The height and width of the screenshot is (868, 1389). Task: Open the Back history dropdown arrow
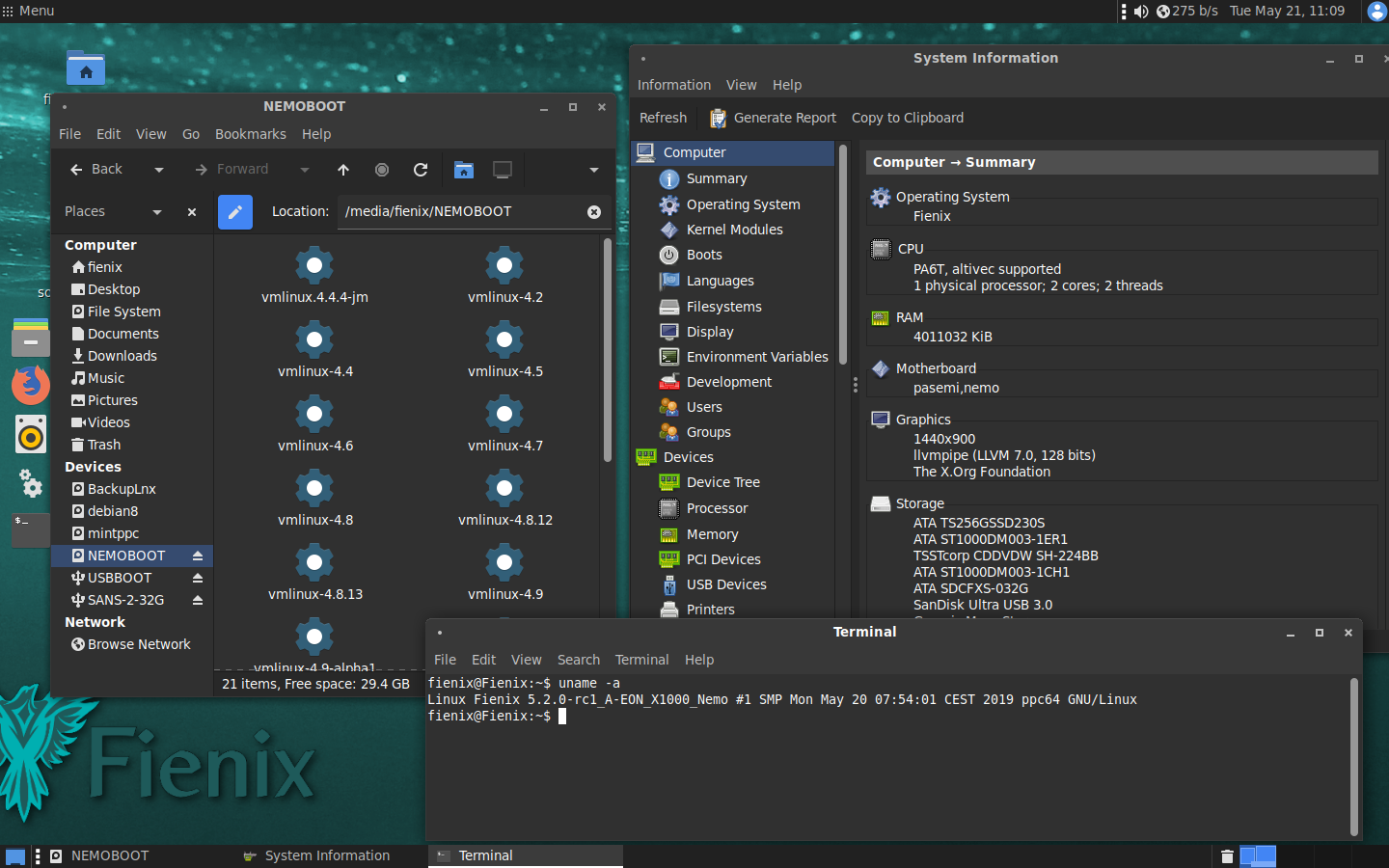(159, 170)
